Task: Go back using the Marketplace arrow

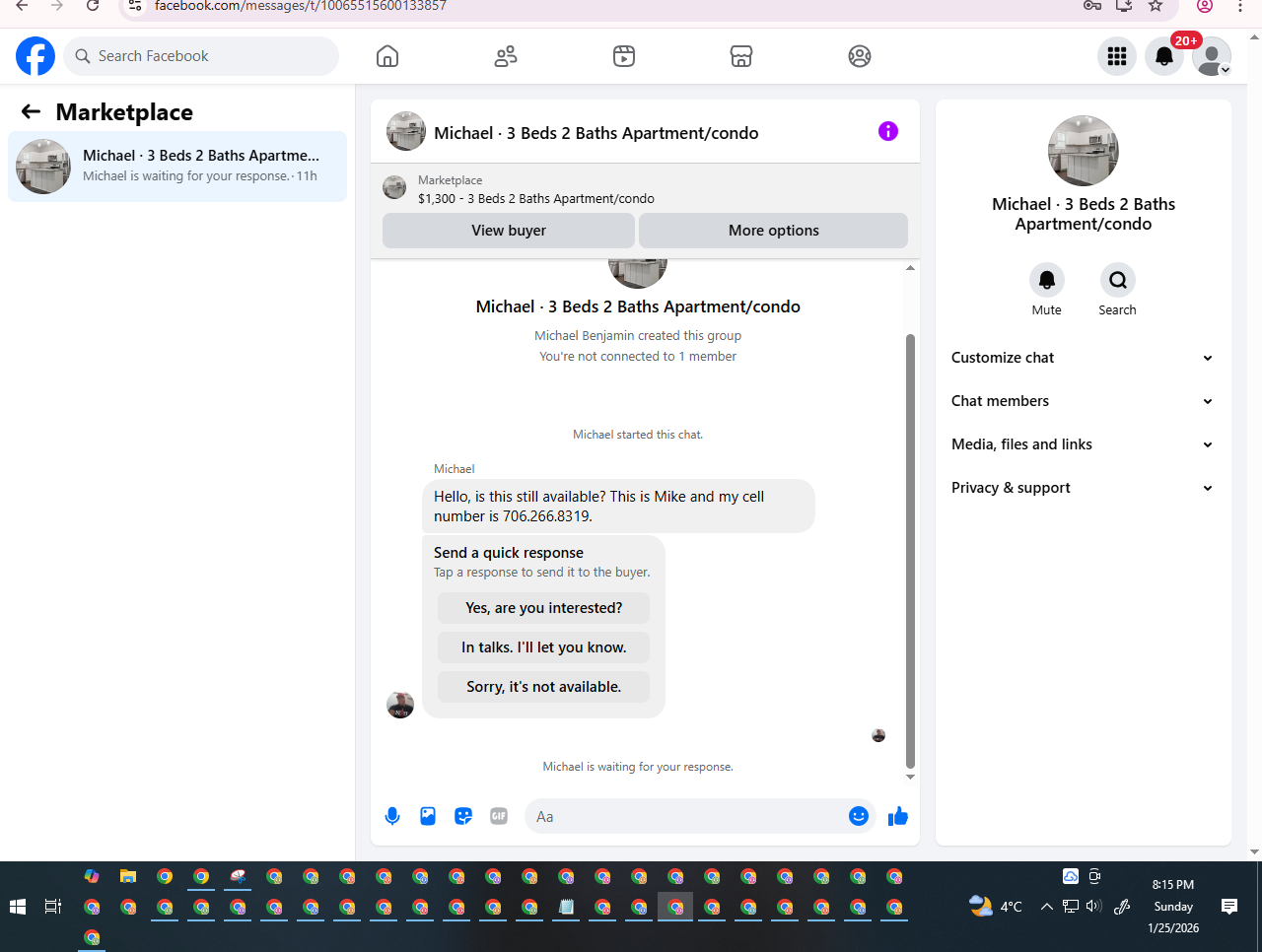Action: (x=31, y=111)
